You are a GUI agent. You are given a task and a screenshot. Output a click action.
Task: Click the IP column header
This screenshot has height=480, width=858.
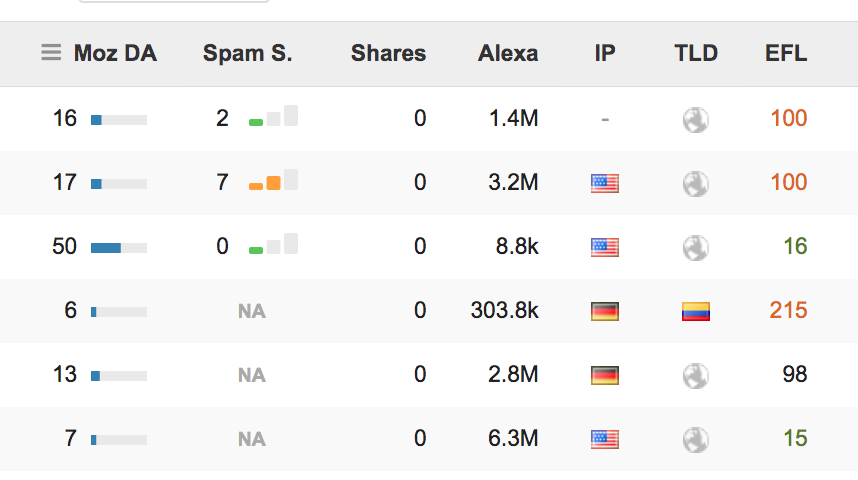tap(605, 53)
